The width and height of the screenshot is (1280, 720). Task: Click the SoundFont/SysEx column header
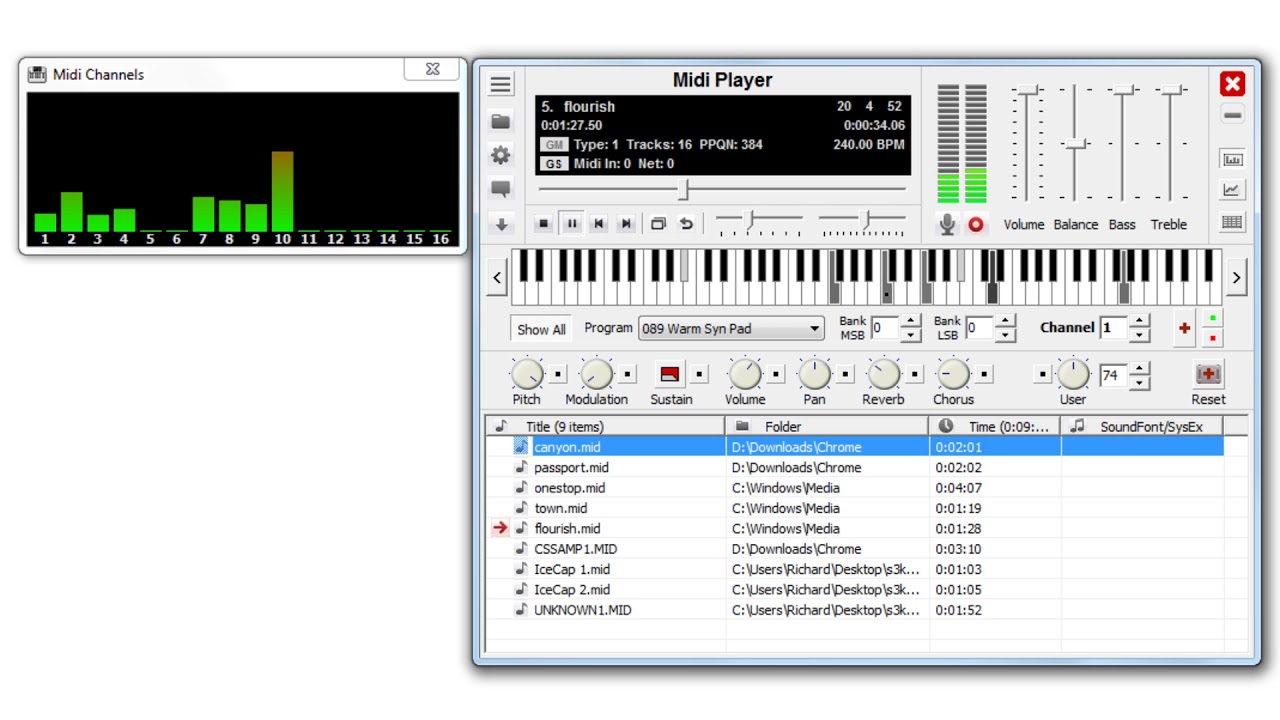click(1142, 426)
